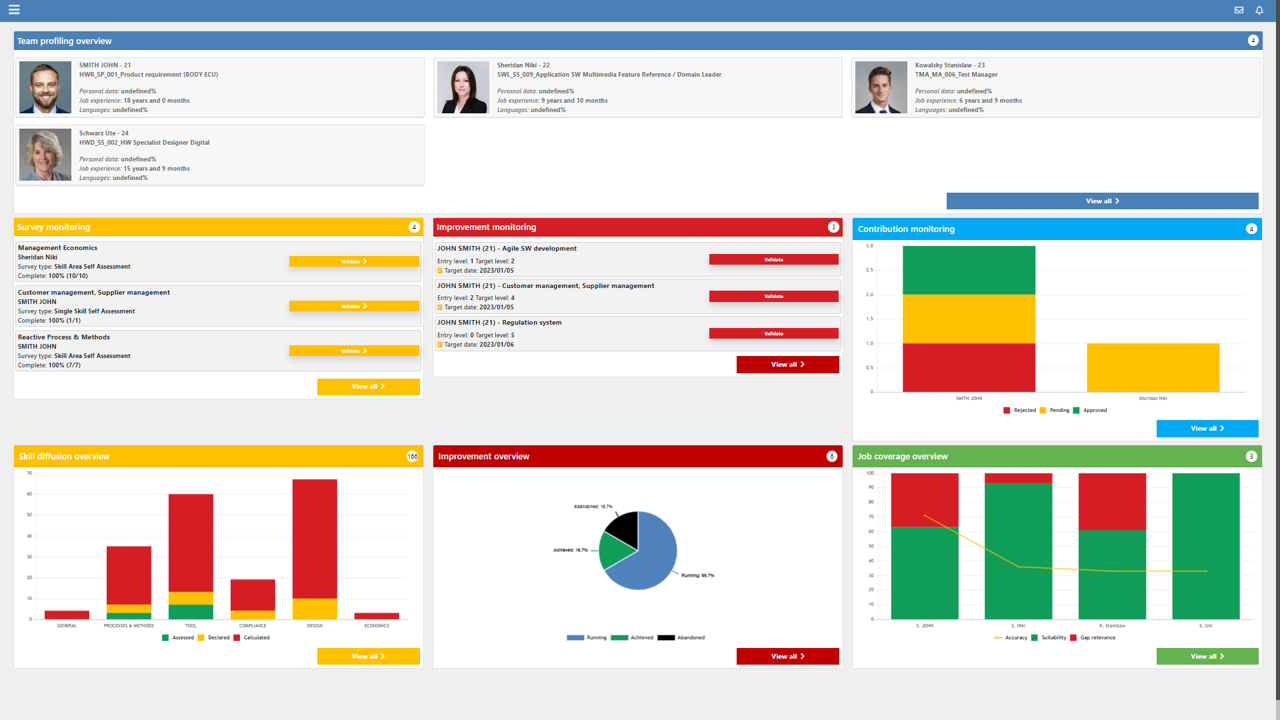Open the mail envelope icon
This screenshot has height=720, width=1280.
click(1239, 10)
